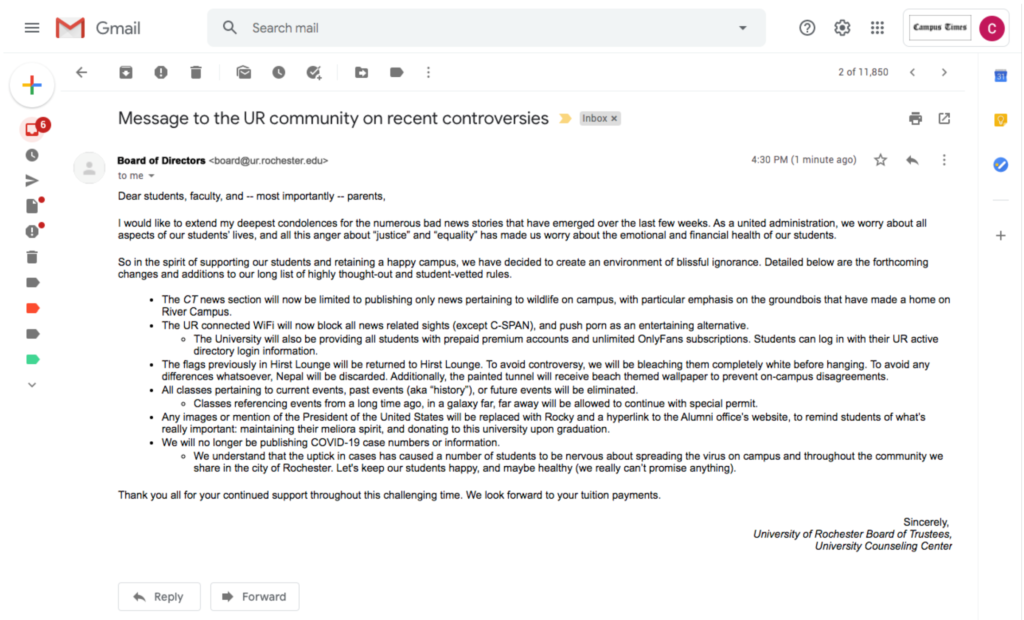Add this email to Tasks
The width and height of the screenshot is (1024, 620).
[313, 72]
